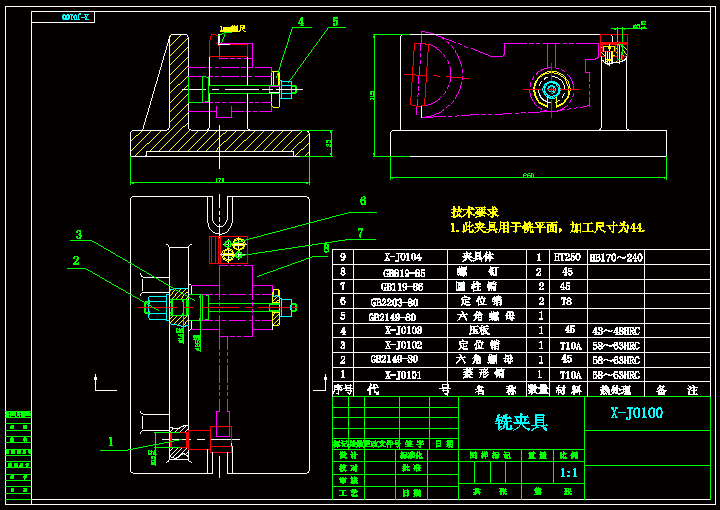This screenshot has width=720, height=510.
Task: Click the 材料 column header
Action: [x=568, y=390]
